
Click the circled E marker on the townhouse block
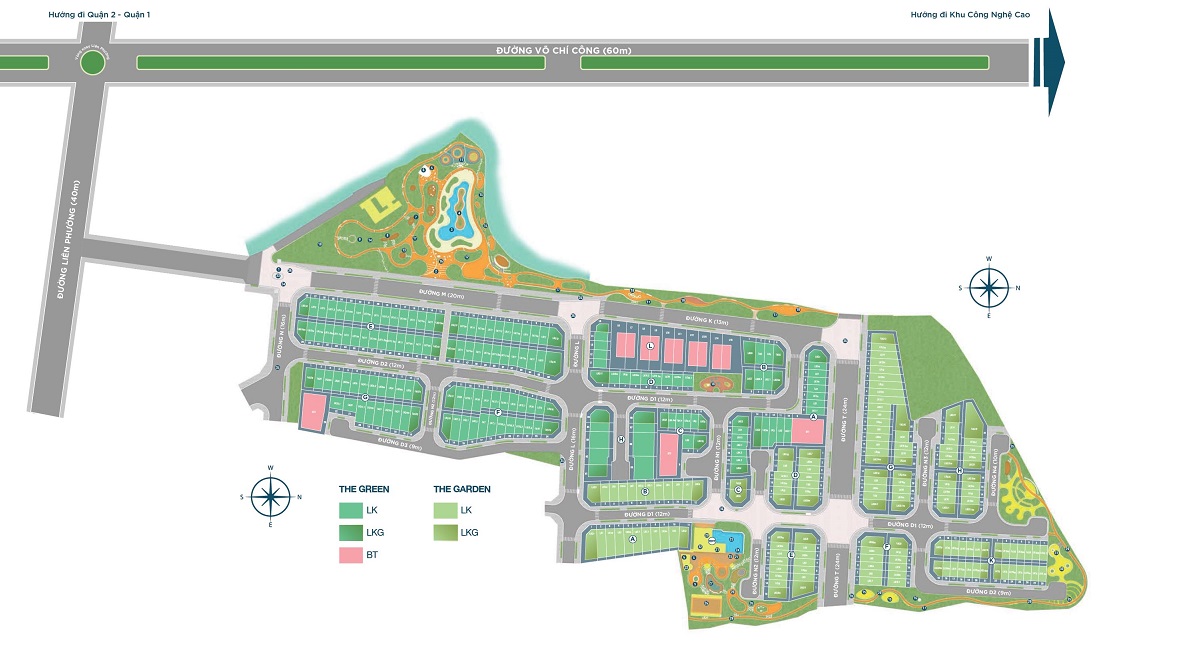coord(371,327)
